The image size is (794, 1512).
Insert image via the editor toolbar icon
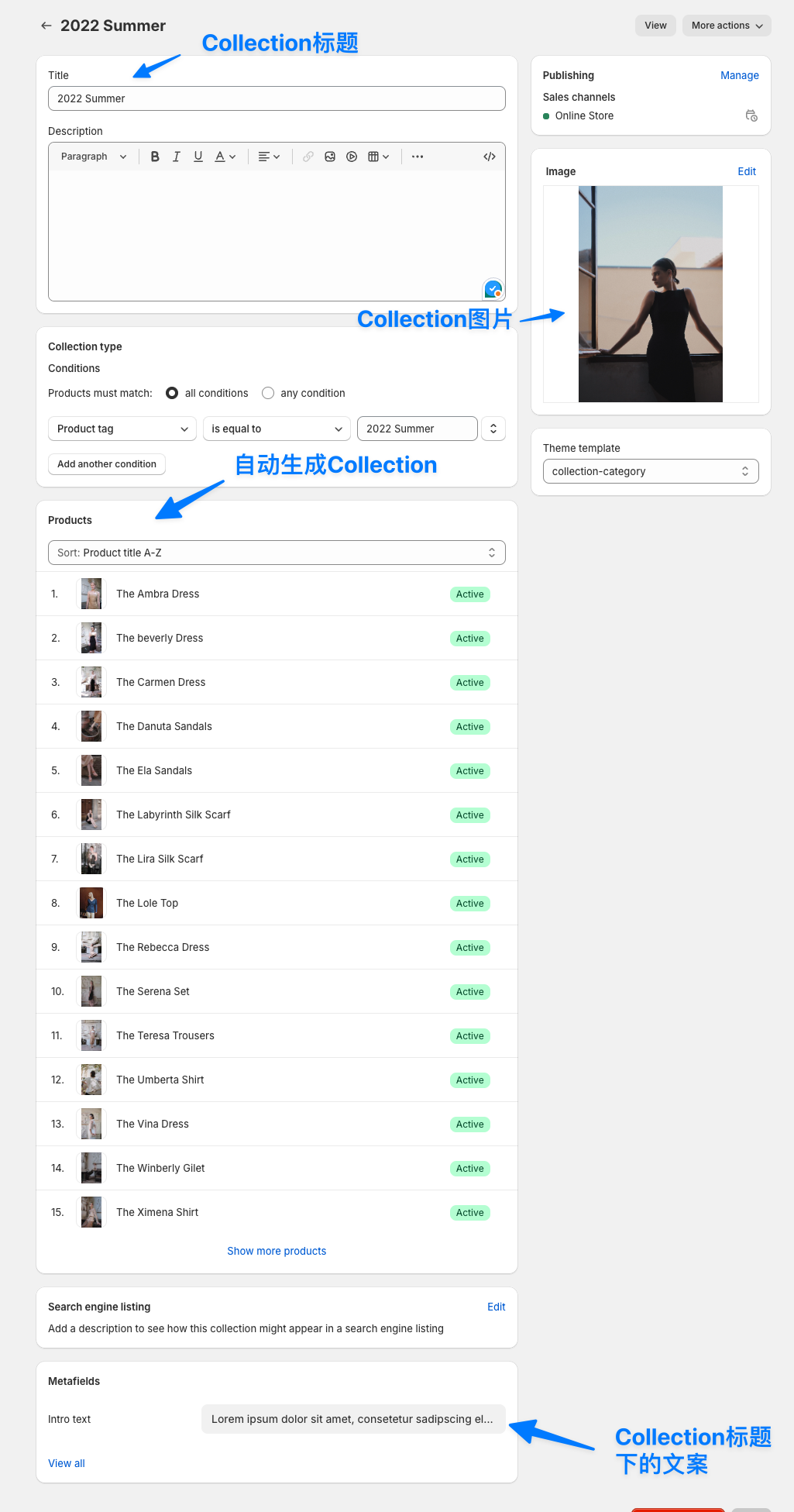pos(330,157)
